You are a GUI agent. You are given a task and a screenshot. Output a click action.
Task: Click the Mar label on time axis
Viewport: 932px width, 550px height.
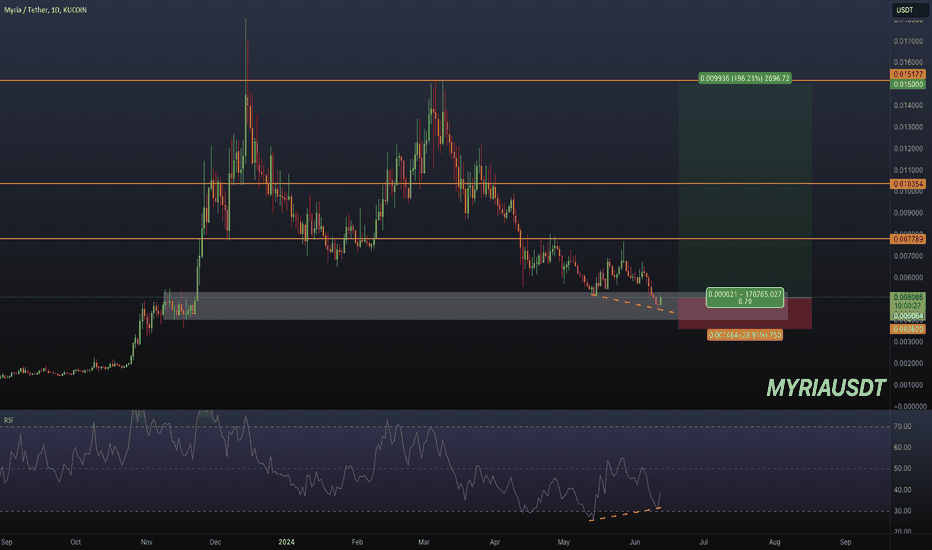point(424,542)
